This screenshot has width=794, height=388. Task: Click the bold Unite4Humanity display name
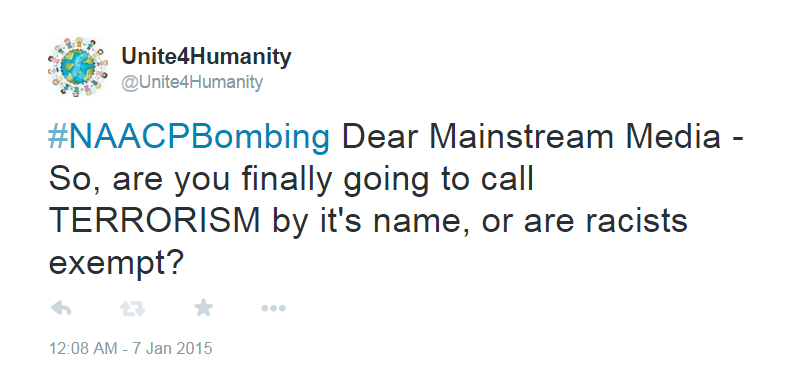point(206,57)
